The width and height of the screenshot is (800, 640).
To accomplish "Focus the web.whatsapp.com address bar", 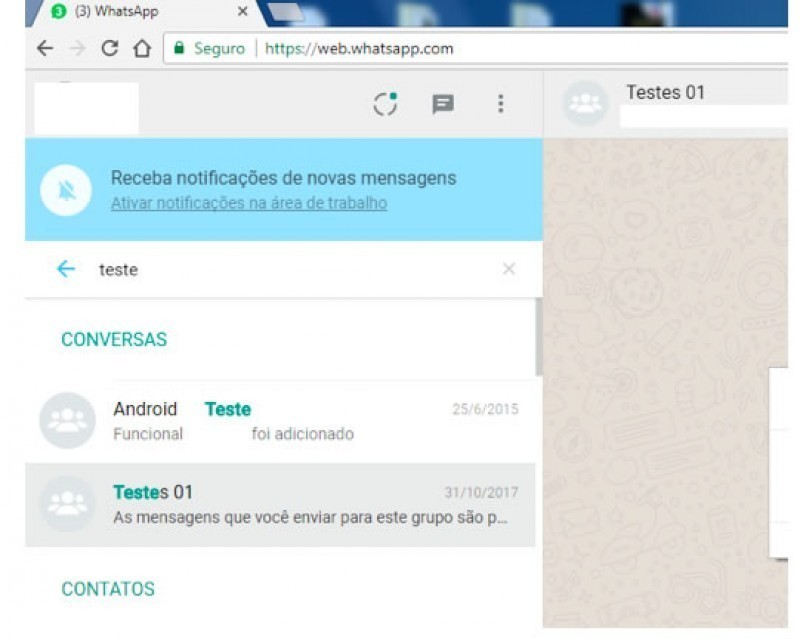I will click(x=476, y=48).
